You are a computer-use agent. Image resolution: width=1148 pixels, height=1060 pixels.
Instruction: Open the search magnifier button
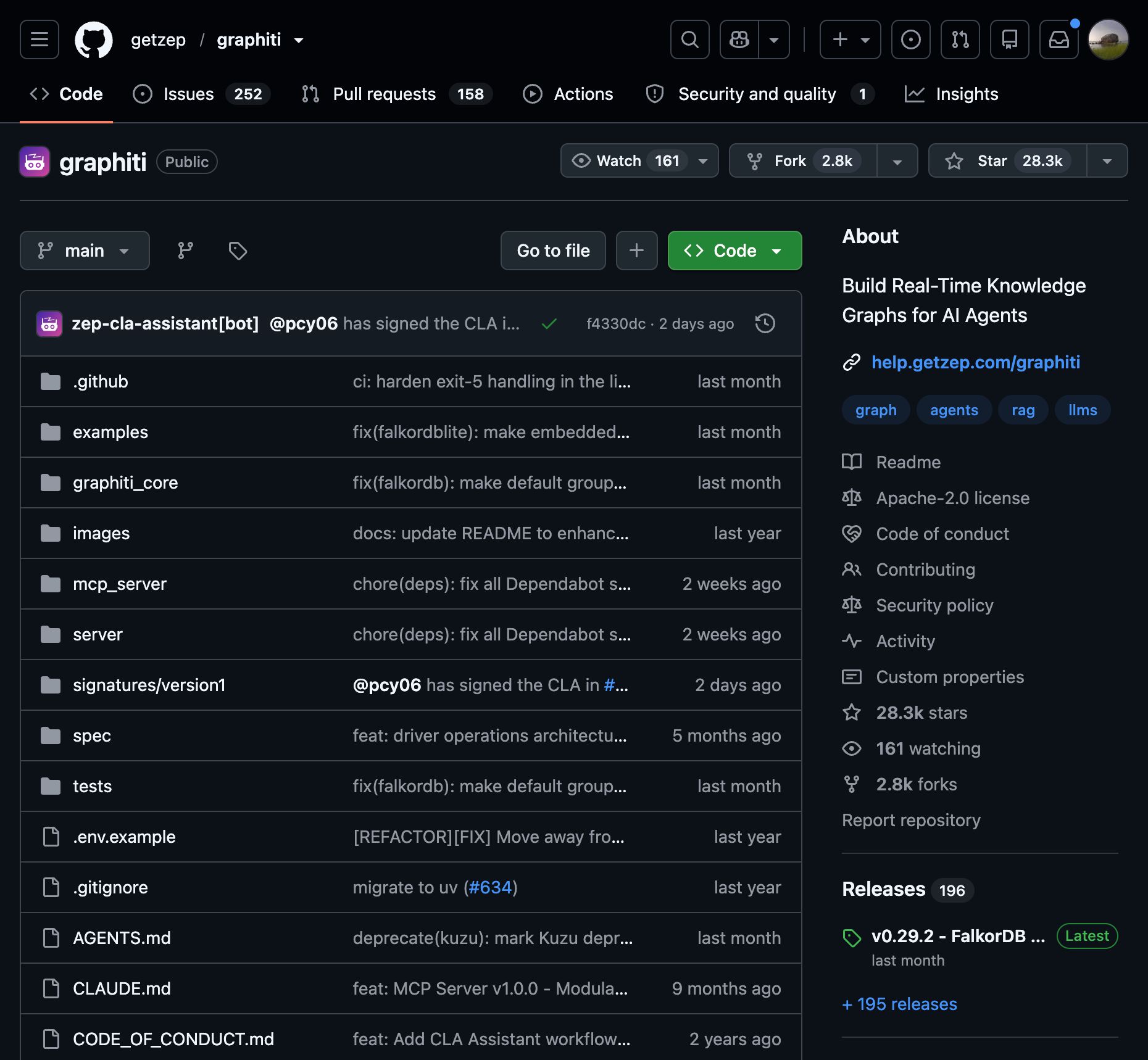point(690,39)
